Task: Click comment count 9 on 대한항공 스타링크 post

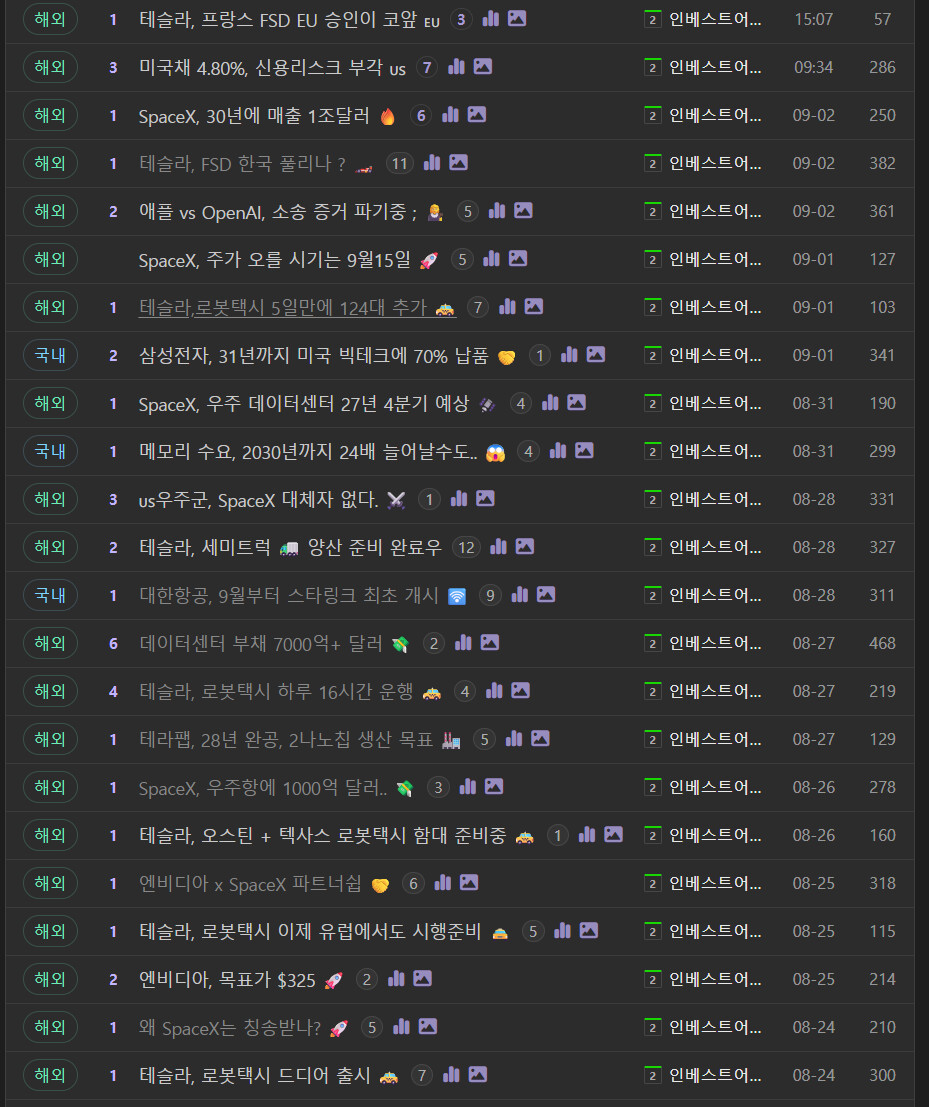Action: (x=490, y=596)
